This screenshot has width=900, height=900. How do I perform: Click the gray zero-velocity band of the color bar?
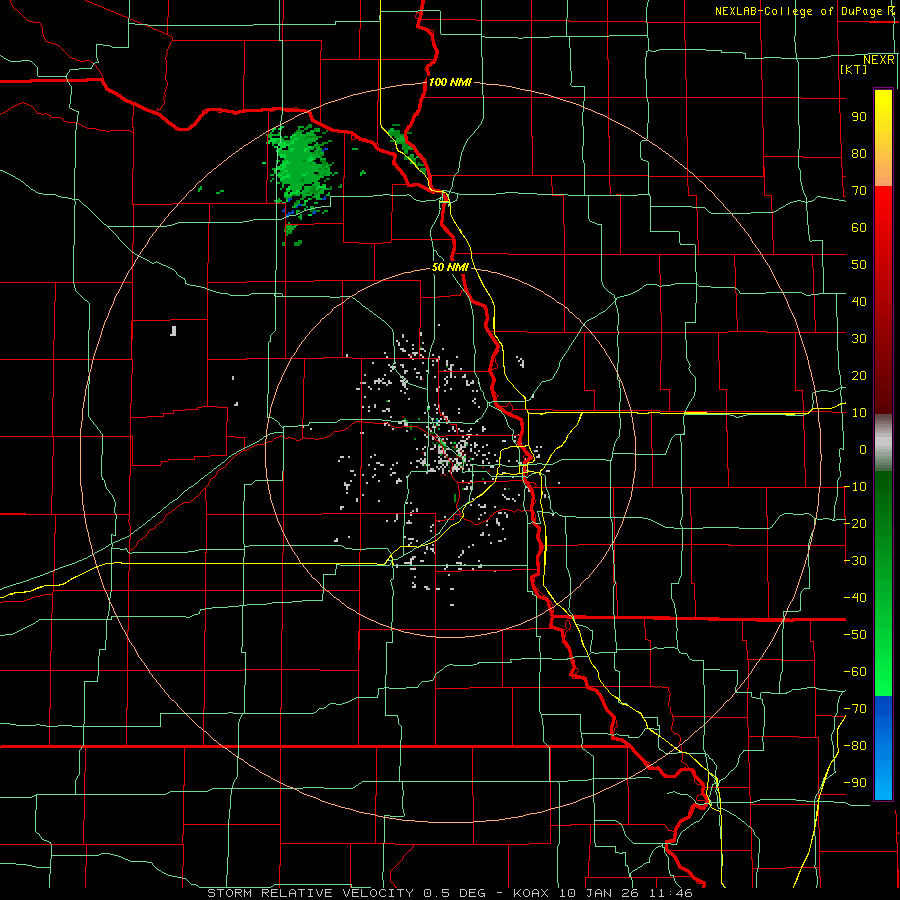(x=883, y=443)
